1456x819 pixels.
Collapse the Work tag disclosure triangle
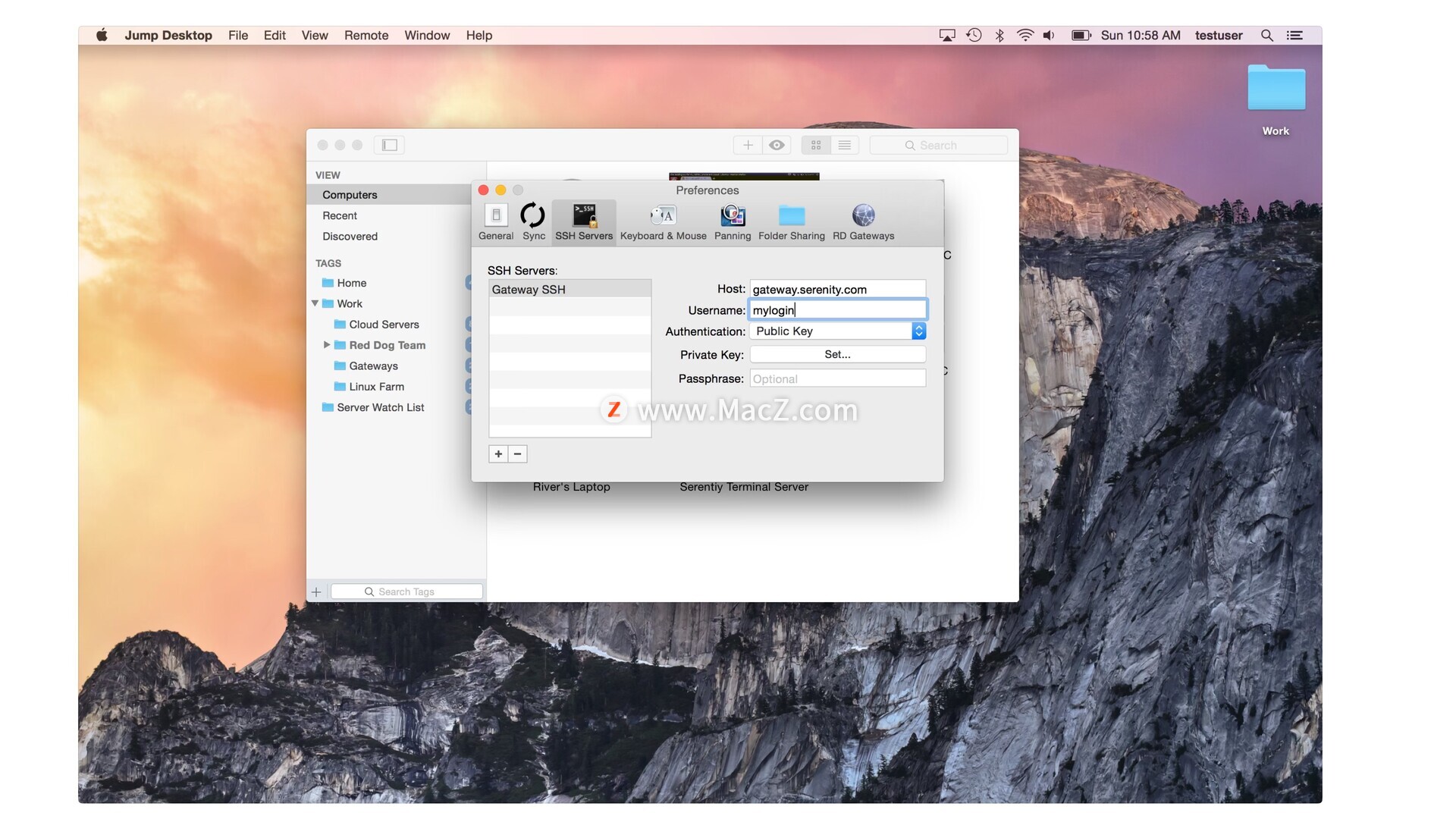click(315, 303)
